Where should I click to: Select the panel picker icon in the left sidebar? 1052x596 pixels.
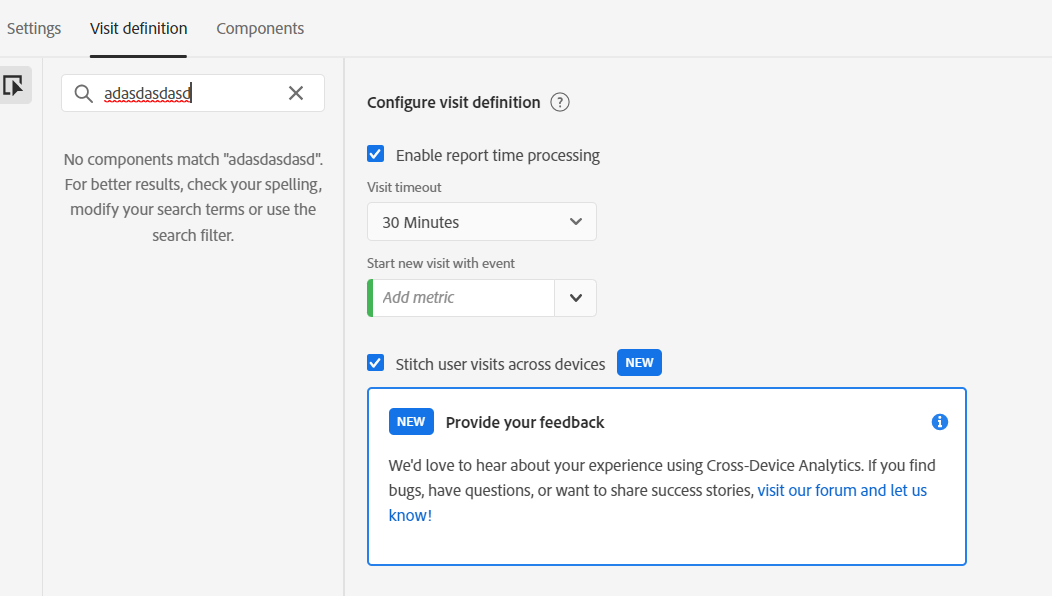pos(14,85)
